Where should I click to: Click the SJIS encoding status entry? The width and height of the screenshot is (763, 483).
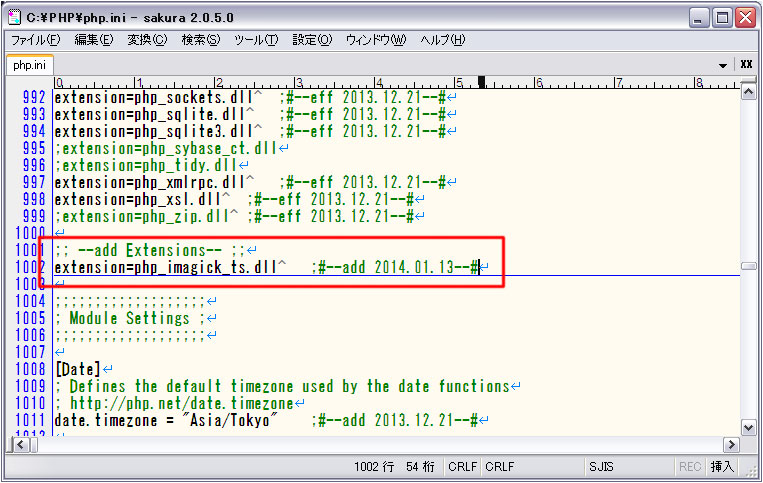click(x=601, y=467)
